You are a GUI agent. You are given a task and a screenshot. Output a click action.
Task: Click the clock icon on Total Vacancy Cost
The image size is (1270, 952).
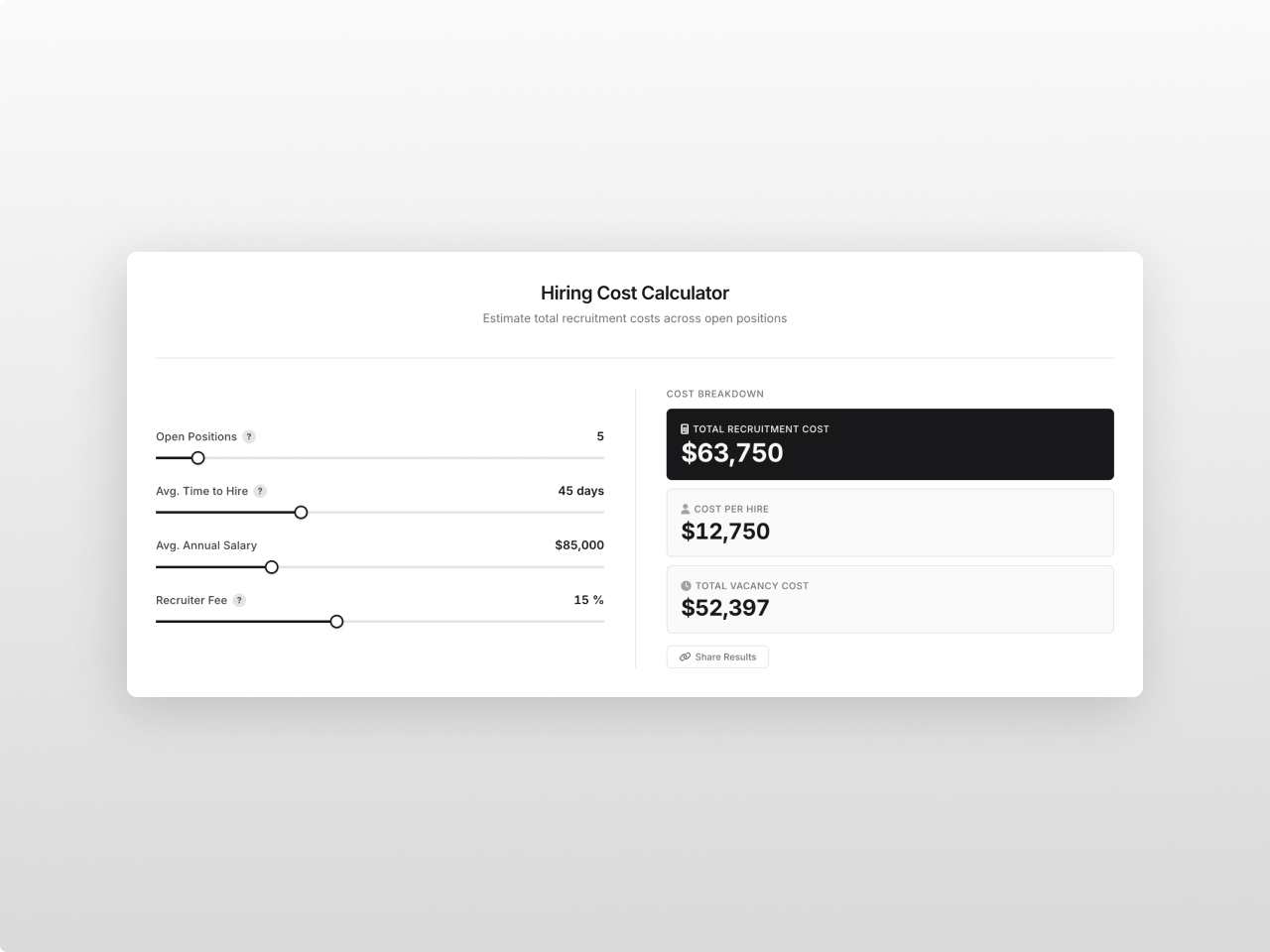(686, 585)
